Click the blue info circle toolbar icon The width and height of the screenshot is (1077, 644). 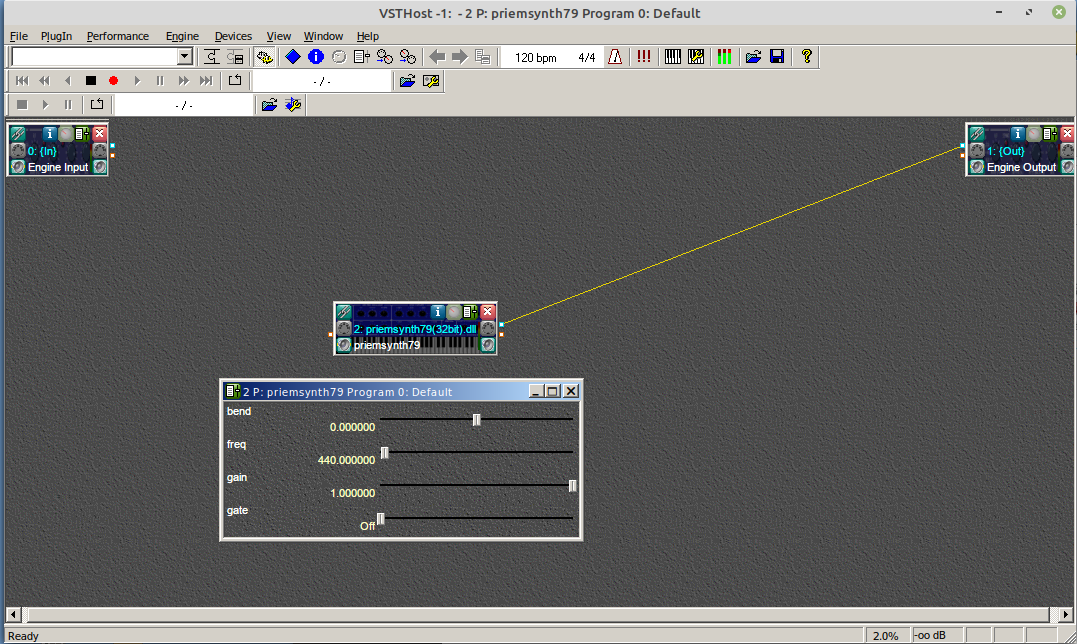click(x=316, y=57)
